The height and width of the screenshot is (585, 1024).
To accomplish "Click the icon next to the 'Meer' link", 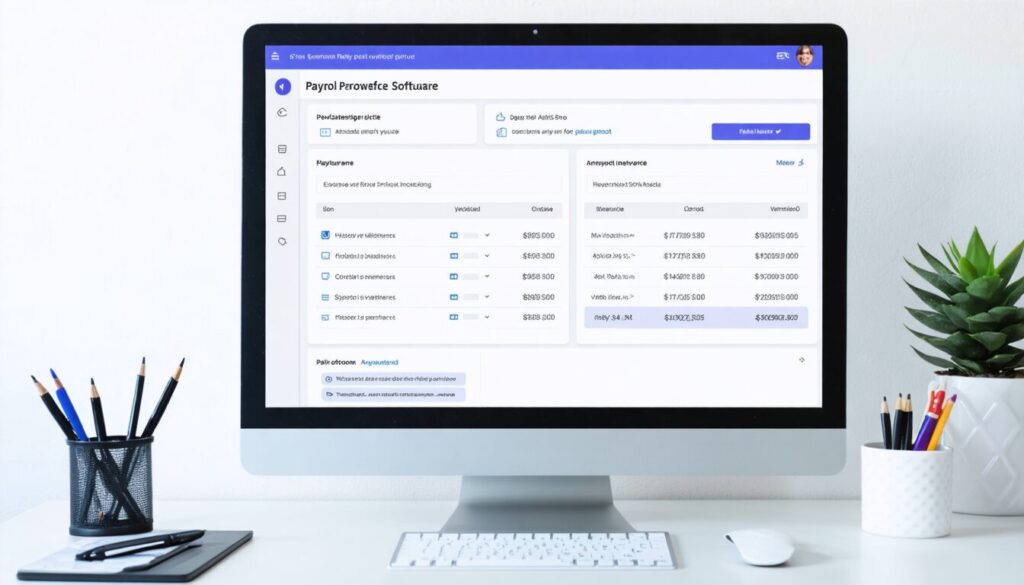I will point(801,163).
